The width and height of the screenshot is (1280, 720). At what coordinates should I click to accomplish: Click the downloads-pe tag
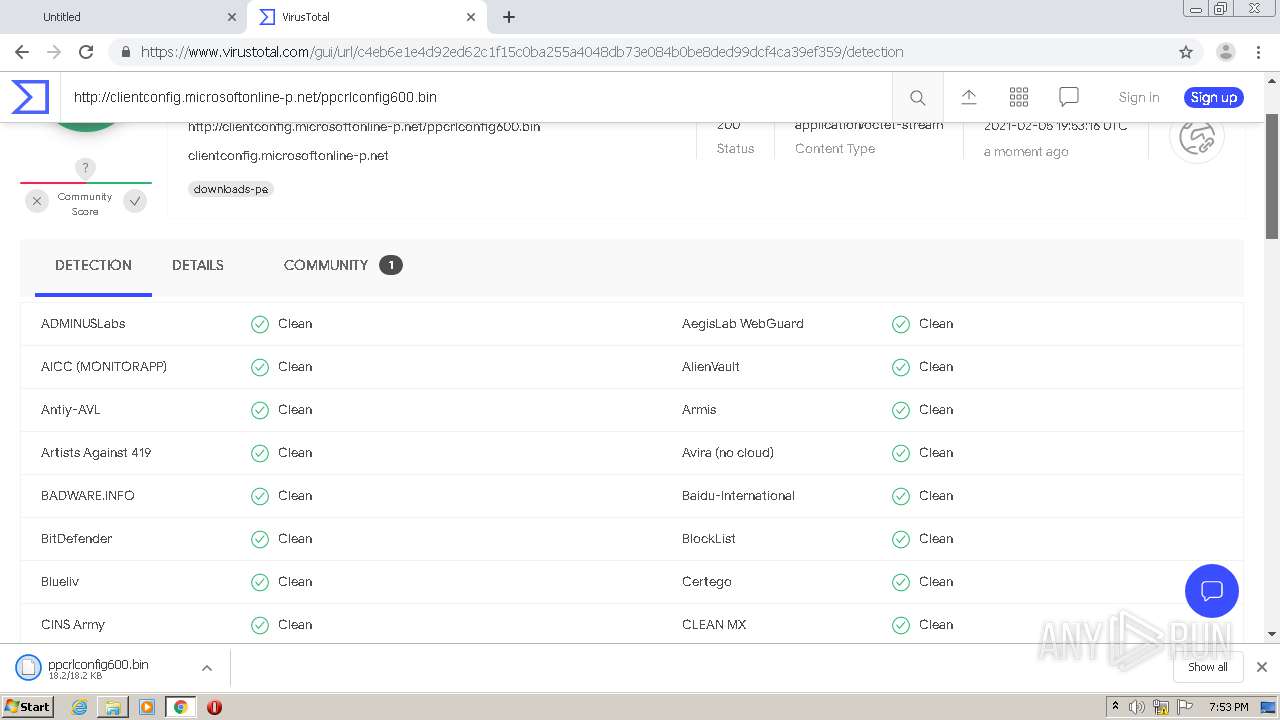(x=231, y=189)
